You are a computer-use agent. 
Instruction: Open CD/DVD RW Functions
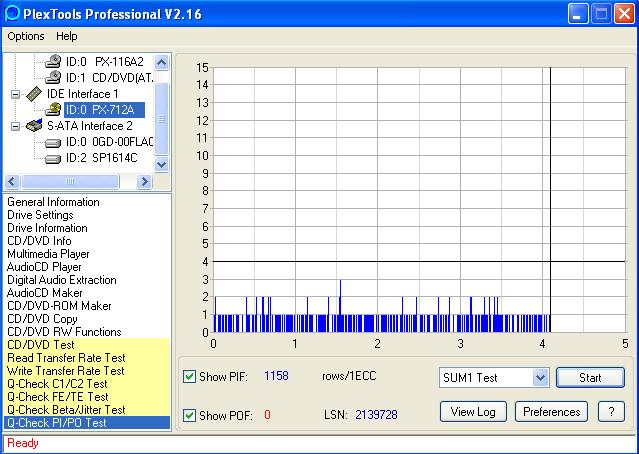(64, 332)
